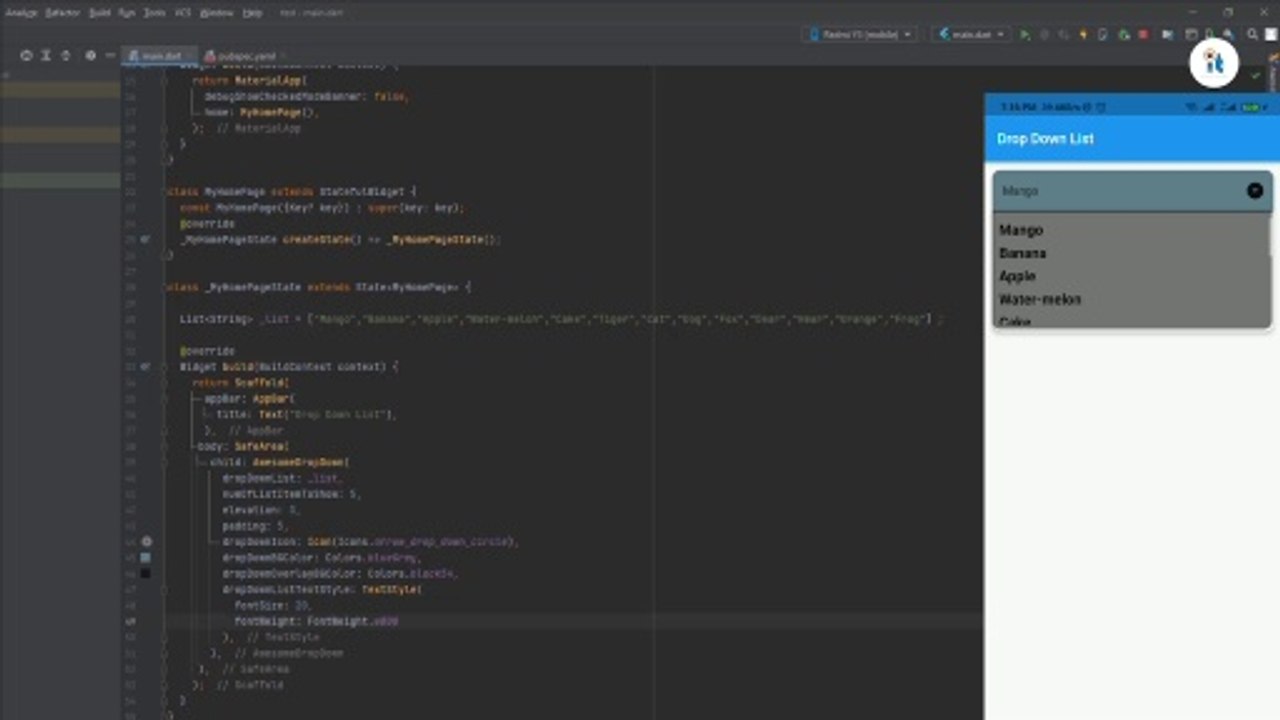The width and height of the screenshot is (1280, 720).
Task: Open the Window menu
Action: click(216, 13)
